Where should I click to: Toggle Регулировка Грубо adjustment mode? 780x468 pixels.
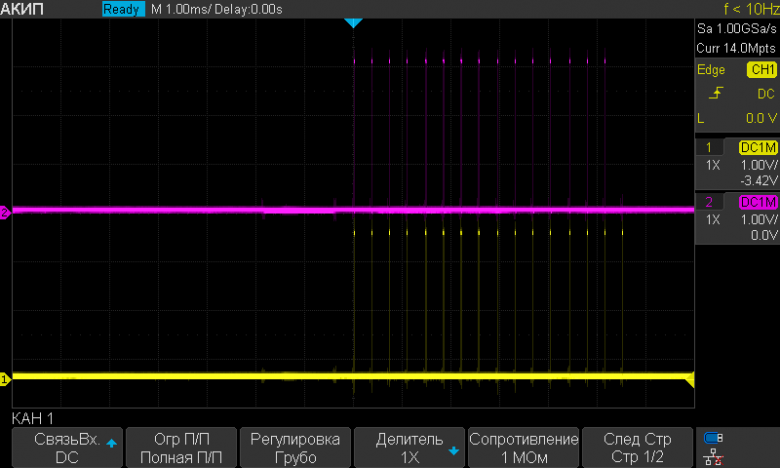[x=295, y=448]
